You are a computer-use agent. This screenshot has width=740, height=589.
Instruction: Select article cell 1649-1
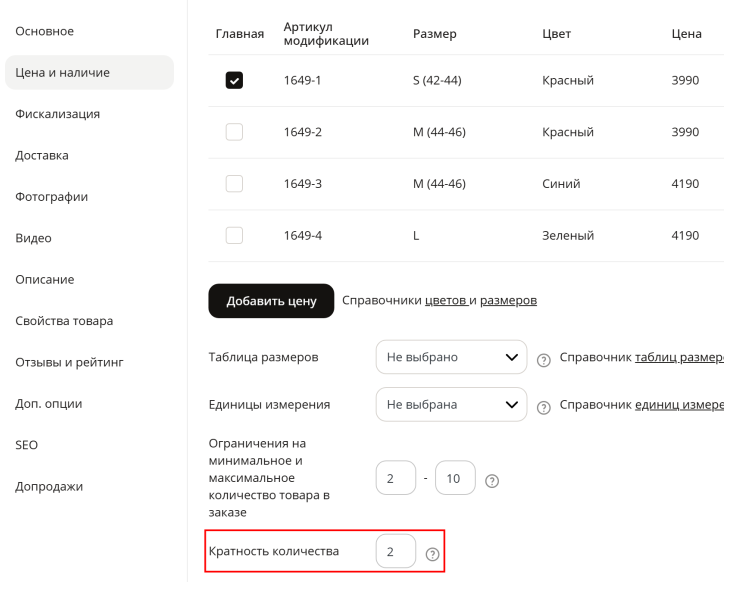303,80
